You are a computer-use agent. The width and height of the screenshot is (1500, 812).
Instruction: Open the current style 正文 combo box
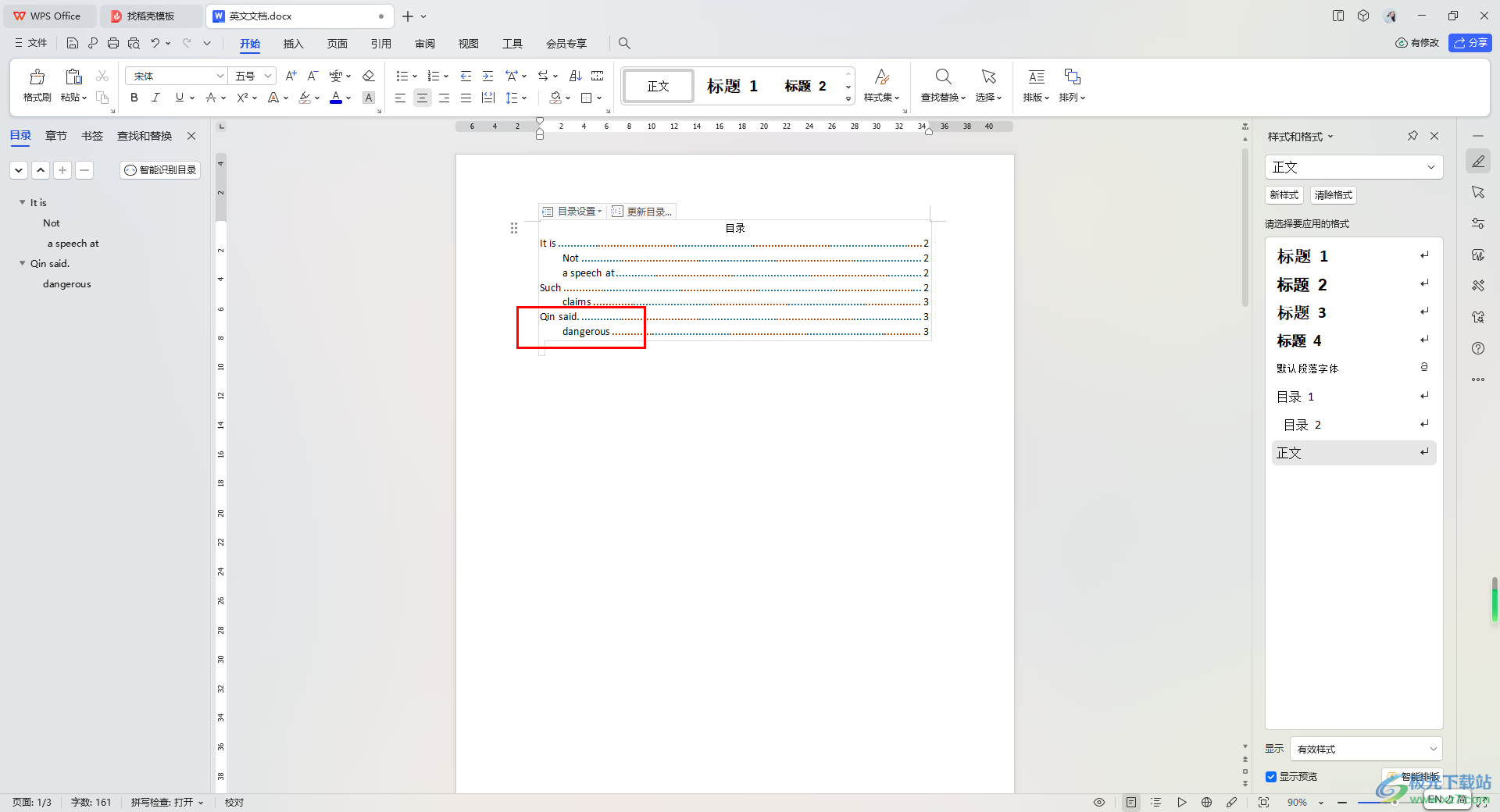(1353, 167)
